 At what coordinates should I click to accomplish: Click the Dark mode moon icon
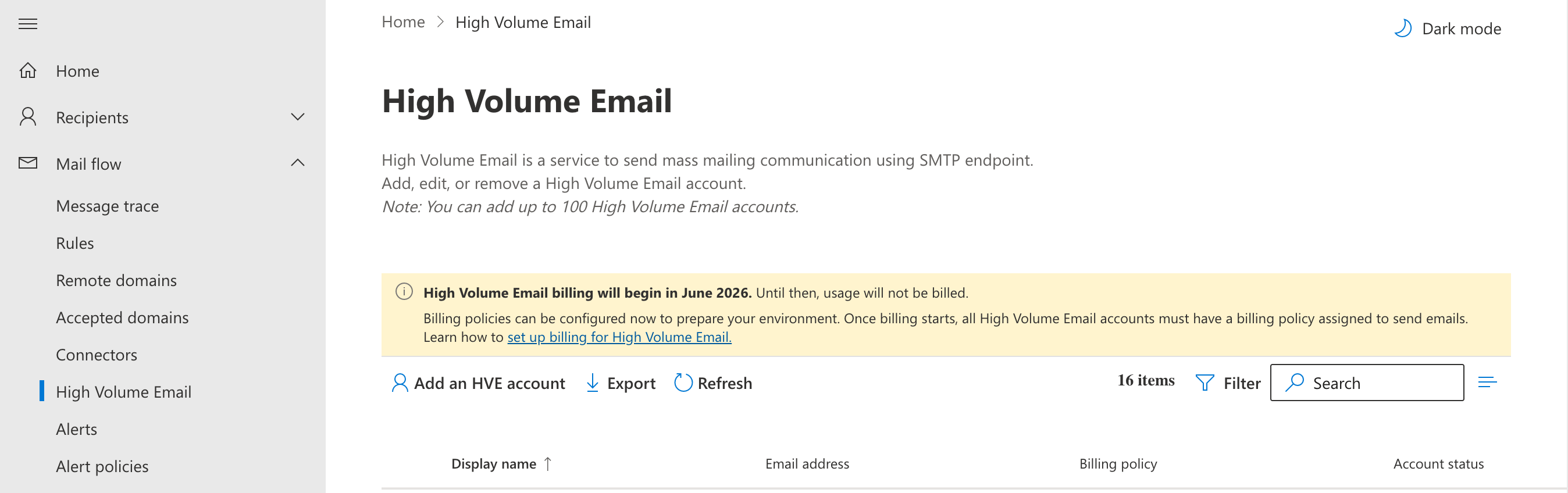click(1402, 28)
